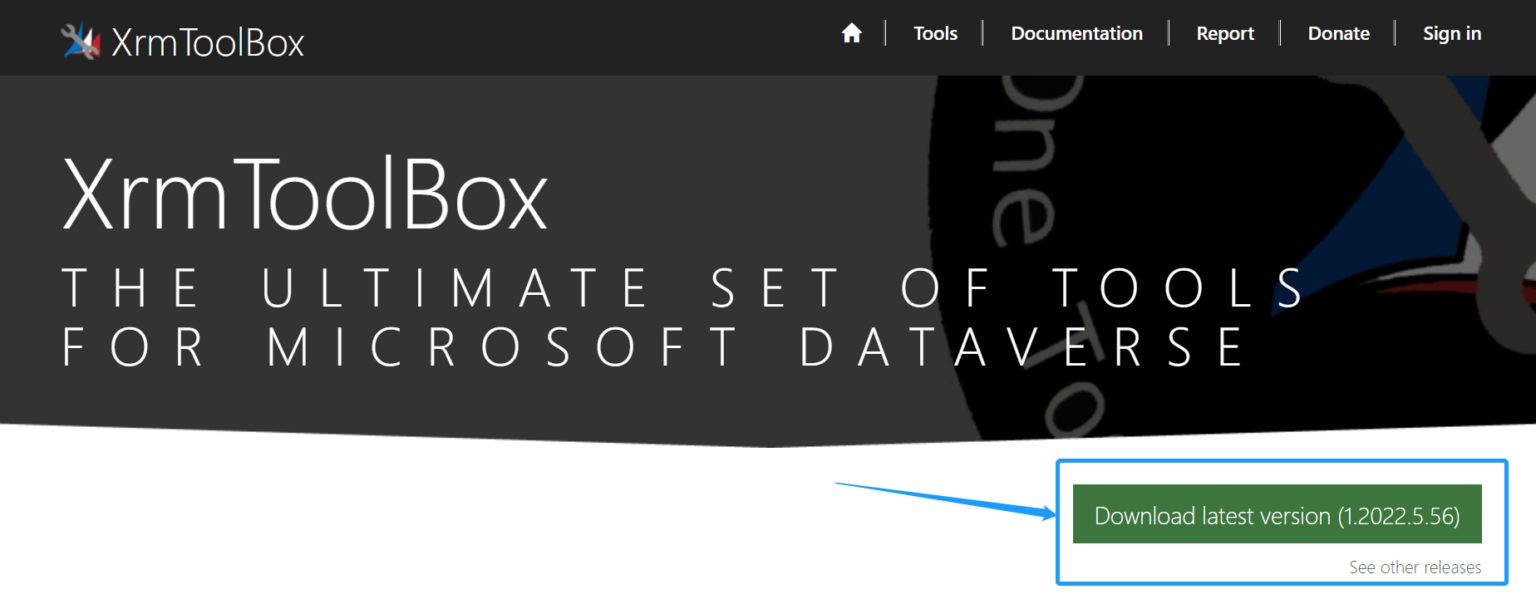This screenshot has width=1536, height=609.
Task: Open the Documentation section
Action: [1076, 33]
